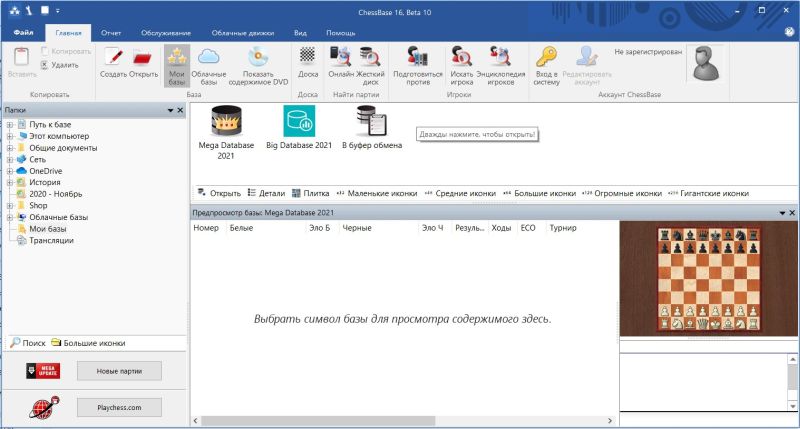Click Показать содержимое DVD icon
This screenshot has width=800, height=429.
click(x=258, y=57)
